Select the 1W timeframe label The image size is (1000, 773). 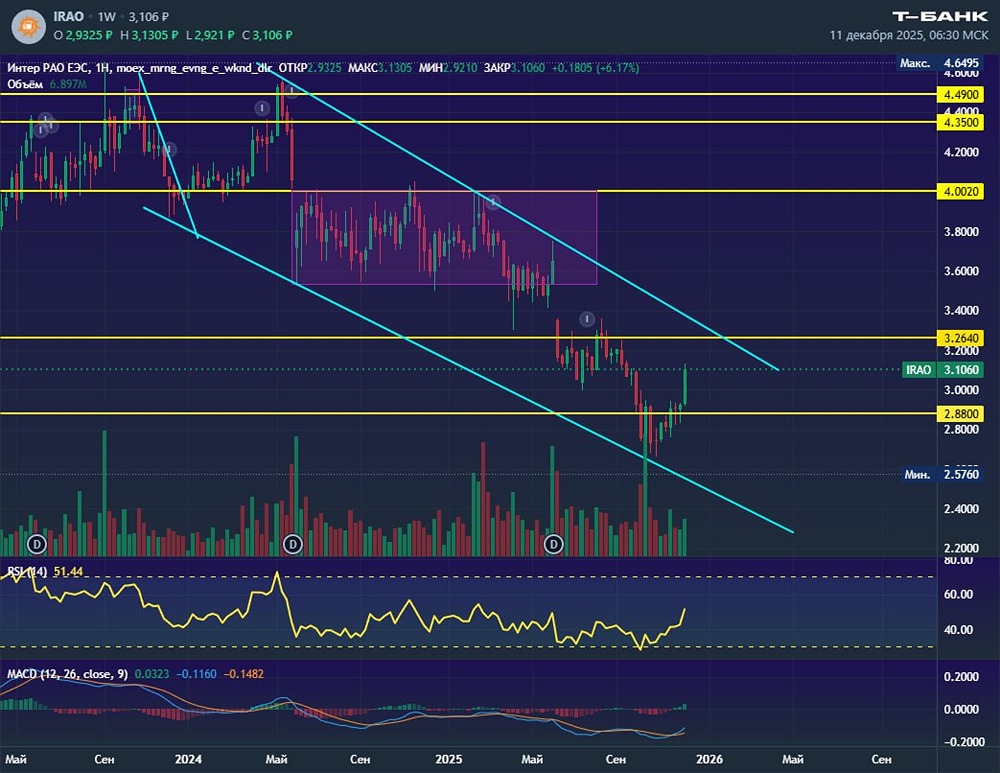pos(107,17)
